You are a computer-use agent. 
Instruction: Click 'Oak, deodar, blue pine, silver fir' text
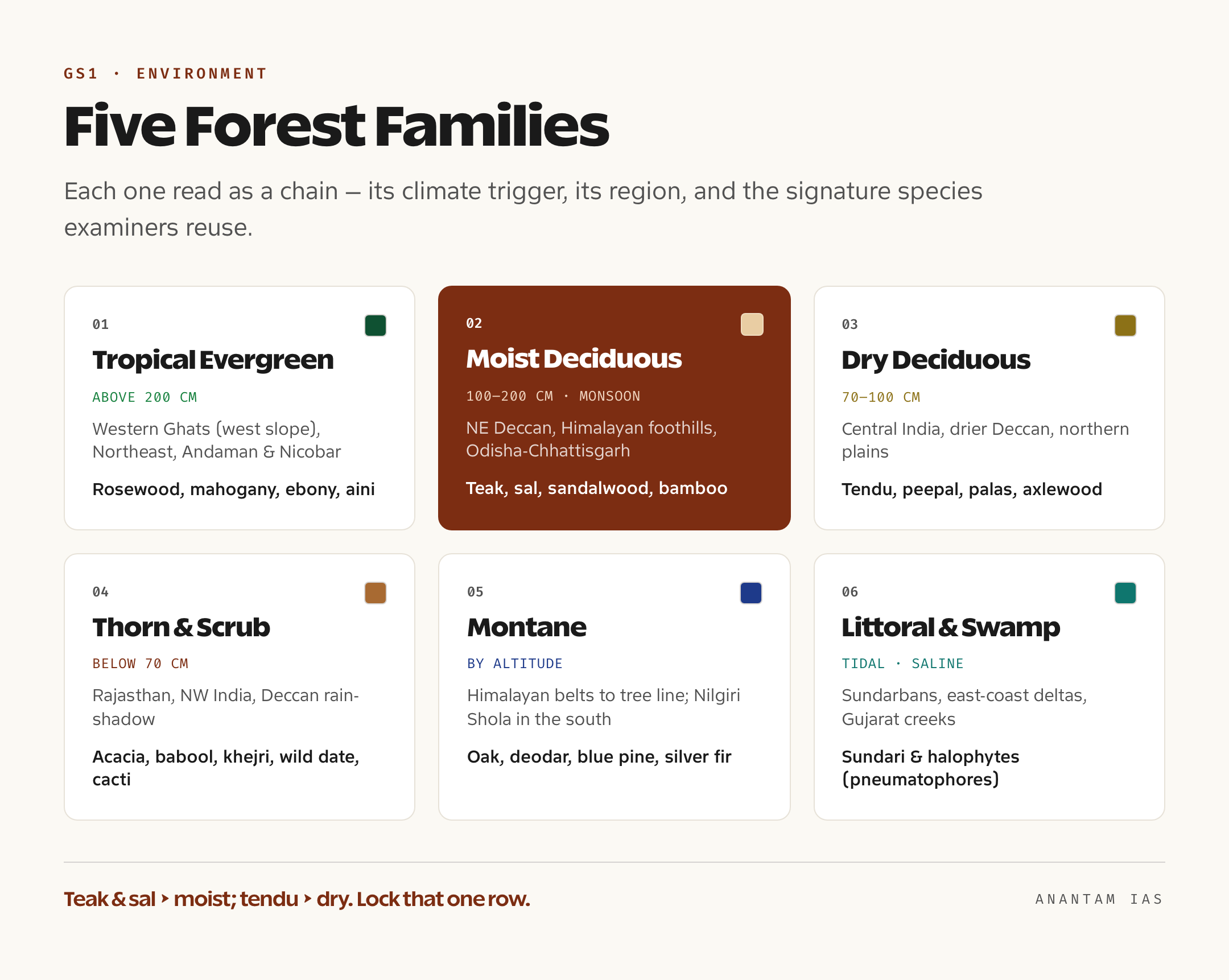(599, 757)
